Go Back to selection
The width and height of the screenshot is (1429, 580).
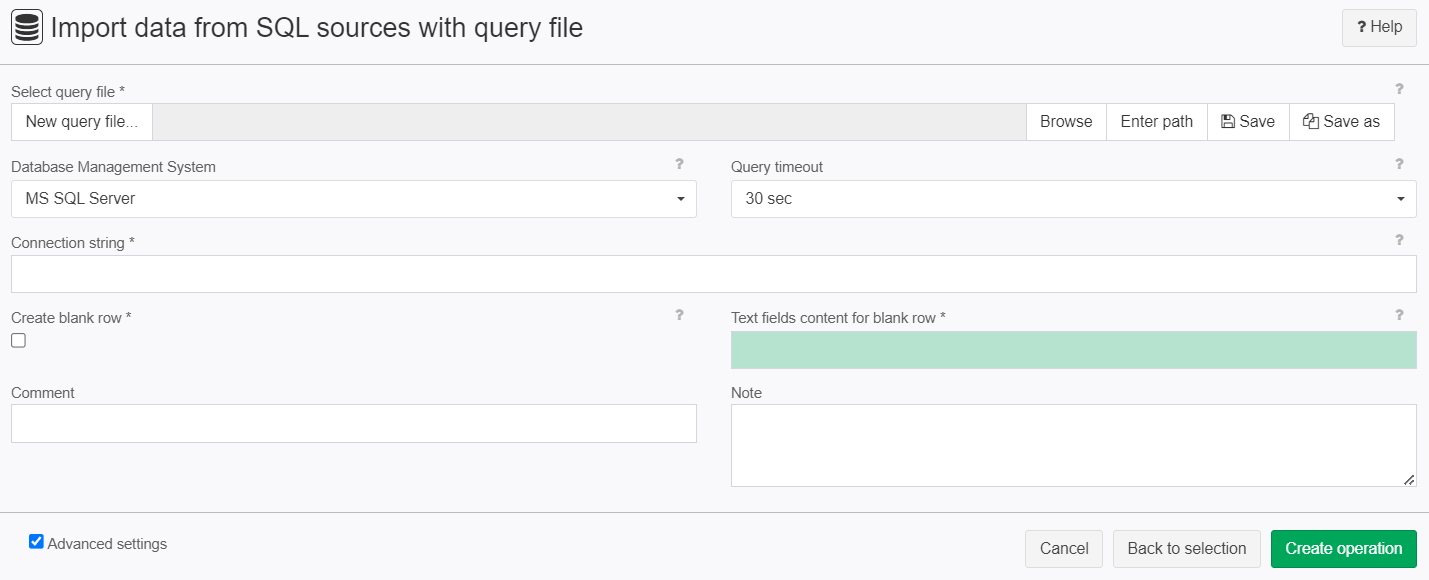coord(1187,549)
